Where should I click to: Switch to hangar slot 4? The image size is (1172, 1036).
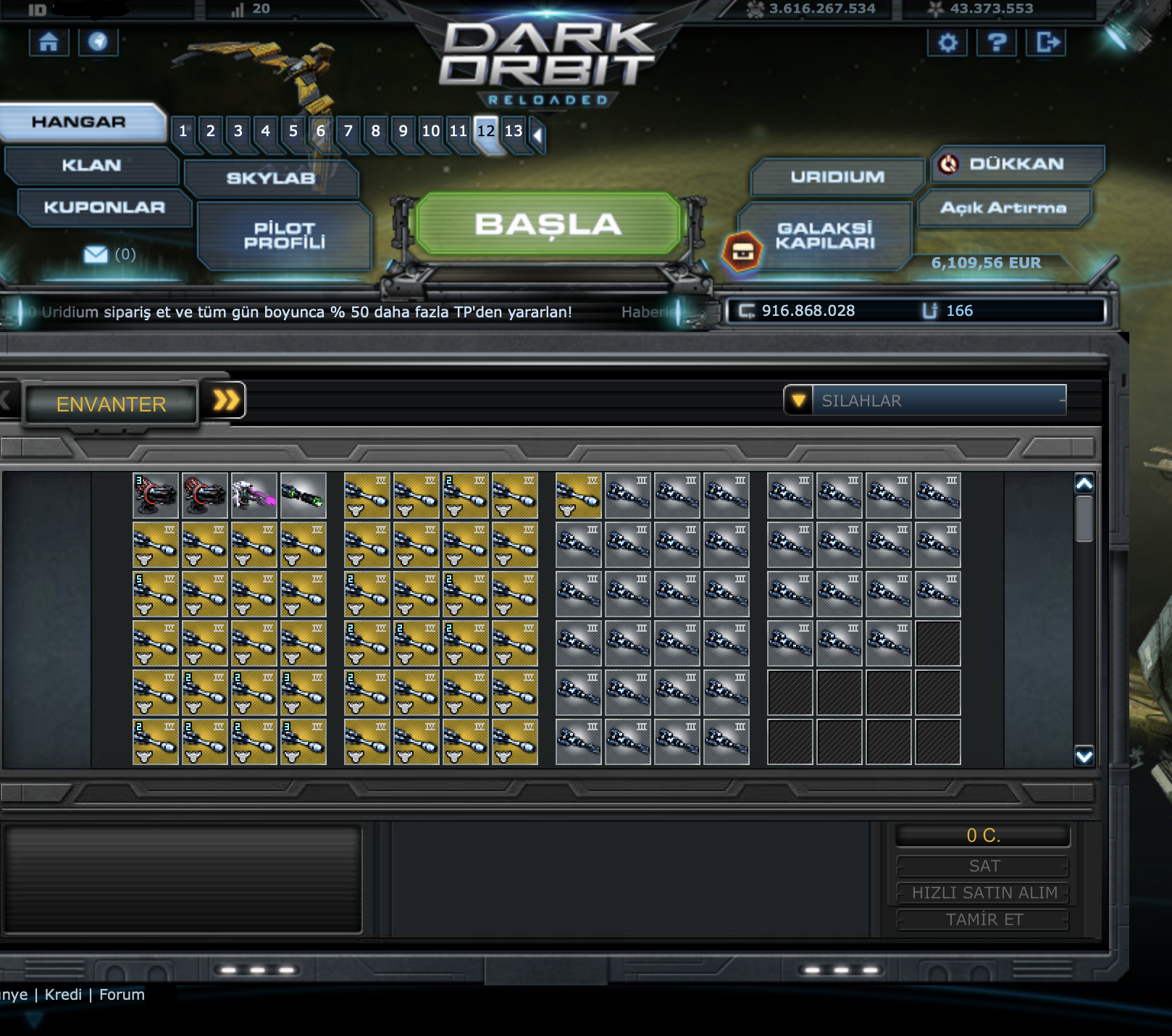266,131
